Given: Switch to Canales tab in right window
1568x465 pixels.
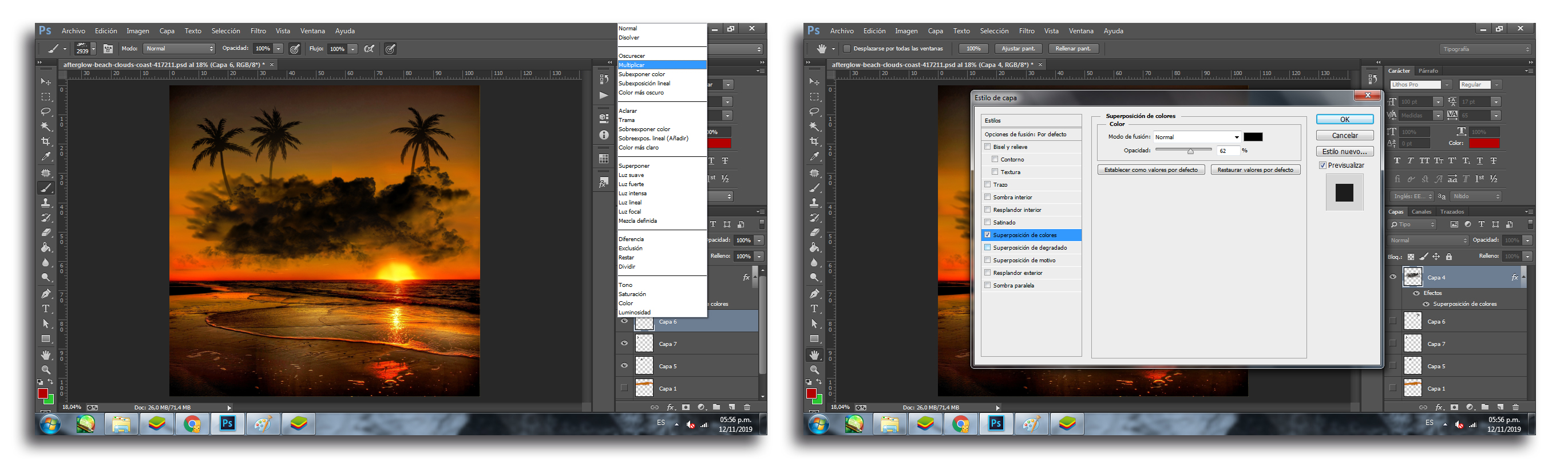Looking at the screenshot, I should coord(1422,212).
